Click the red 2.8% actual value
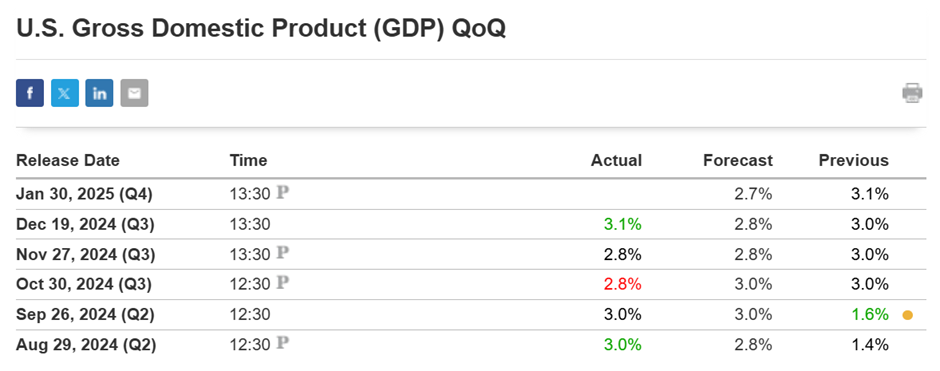The image size is (940, 371). (623, 284)
